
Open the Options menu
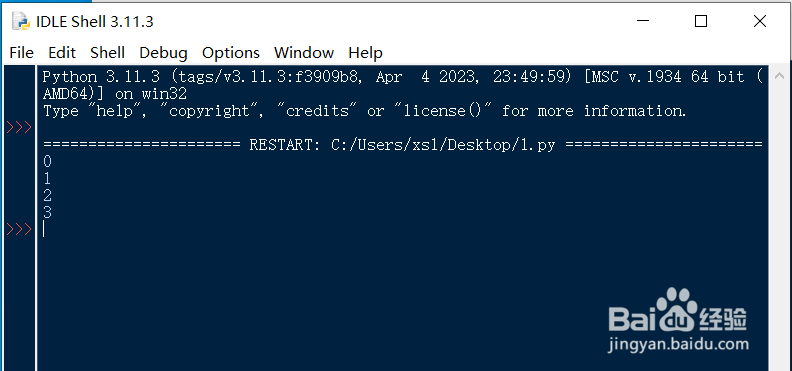tap(231, 52)
